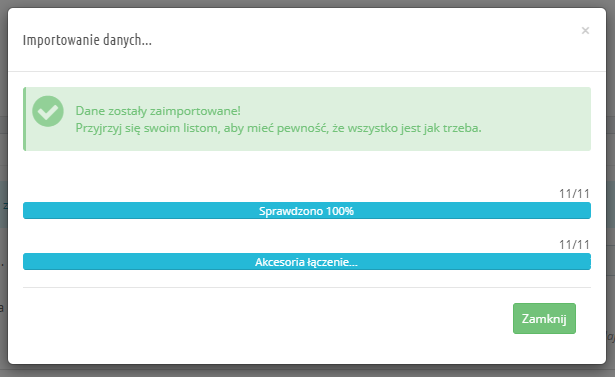This screenshot has height=377, width=615.
Task: Click the Importowanie danych dialog title
Action: (x=87, y=40)
